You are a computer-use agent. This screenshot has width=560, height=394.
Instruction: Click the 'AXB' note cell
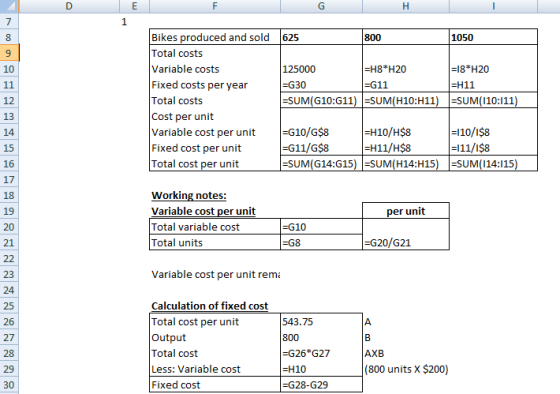406,353
